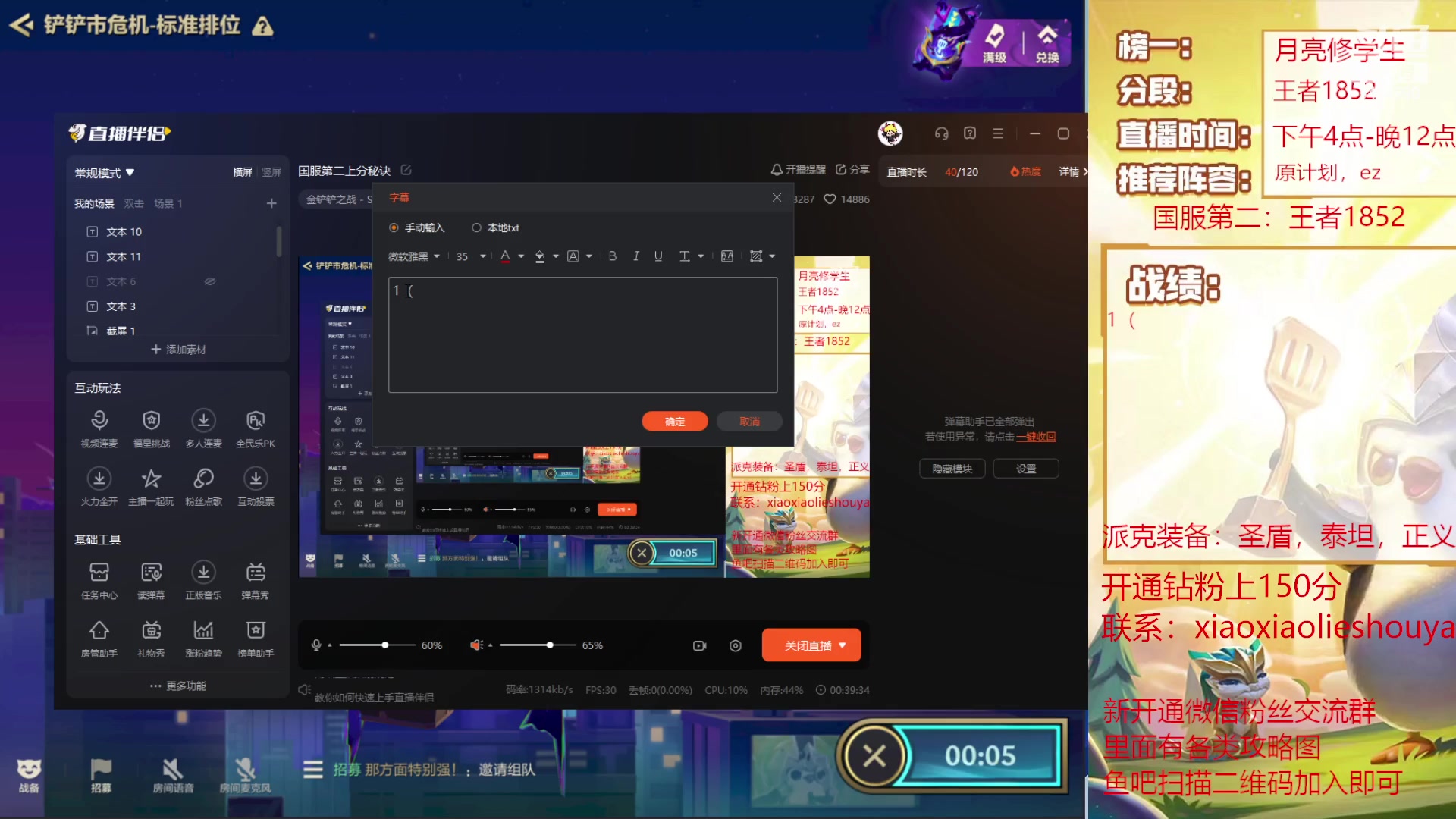Add a new scene with plus icon

pos(271,203)
